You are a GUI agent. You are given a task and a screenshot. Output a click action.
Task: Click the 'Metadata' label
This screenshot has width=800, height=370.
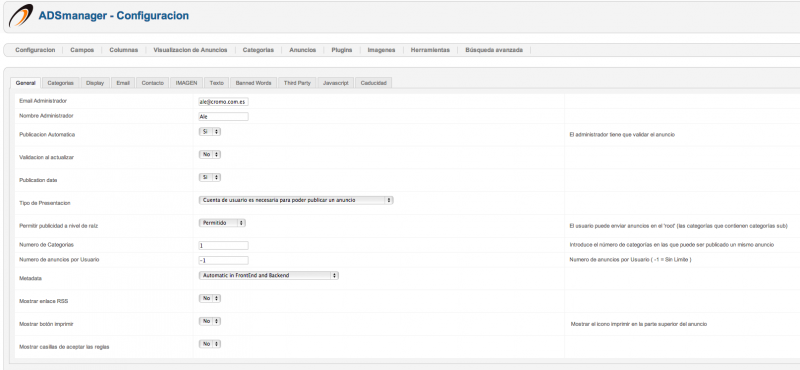30,279
